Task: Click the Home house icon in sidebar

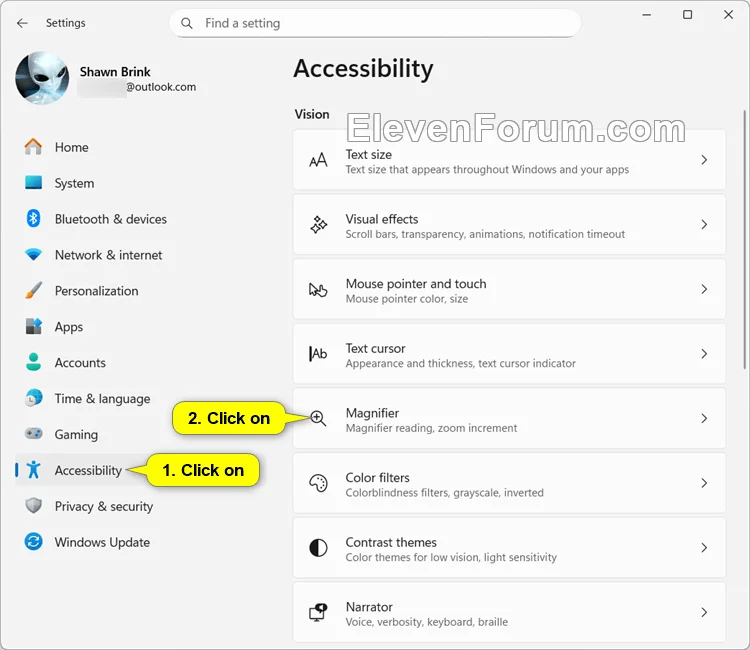Action: click(x=33, y=147)
